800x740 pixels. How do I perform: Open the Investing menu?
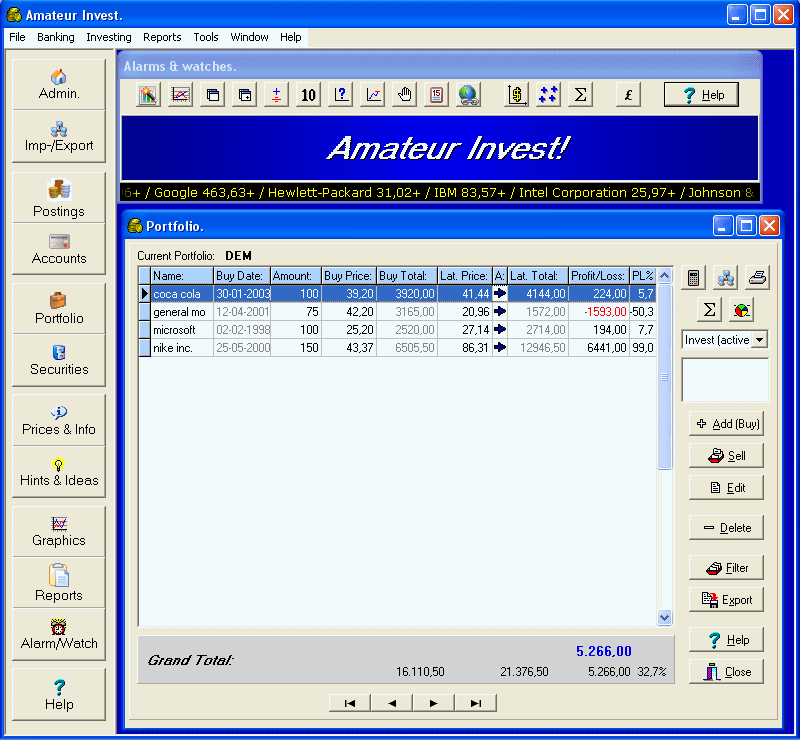pos(108,37)
